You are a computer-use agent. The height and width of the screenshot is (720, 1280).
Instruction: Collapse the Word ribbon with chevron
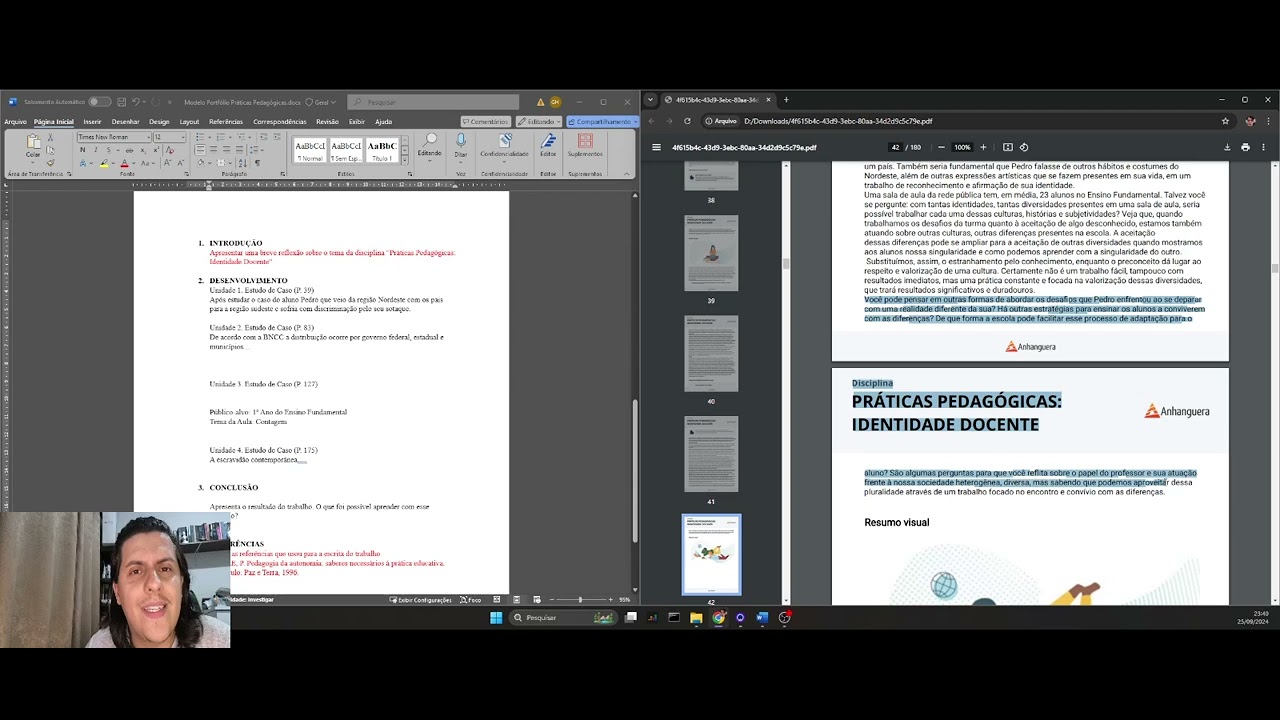[x=627, y=174]
